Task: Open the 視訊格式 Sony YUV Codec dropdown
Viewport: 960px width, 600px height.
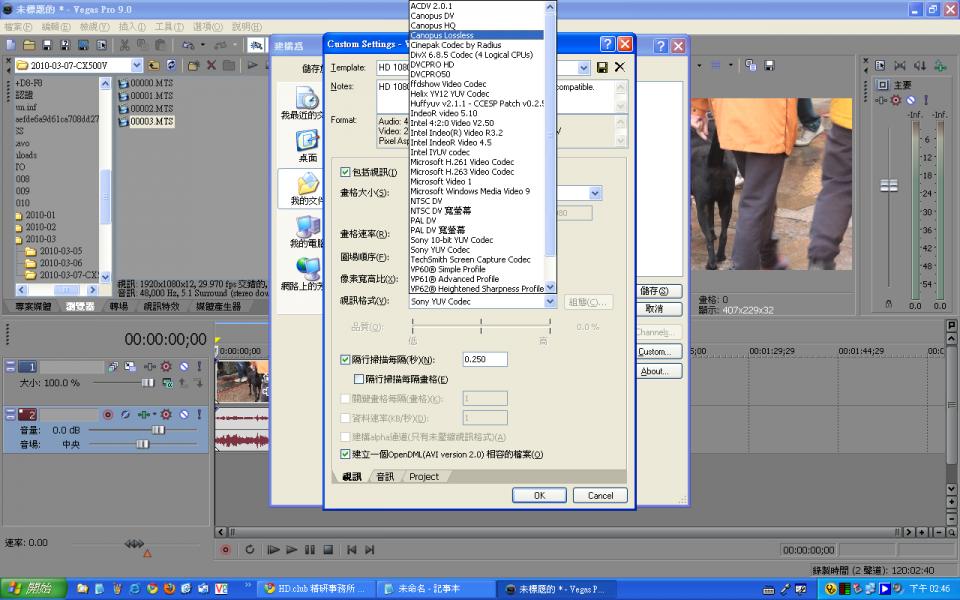Action: pos(550,301)
